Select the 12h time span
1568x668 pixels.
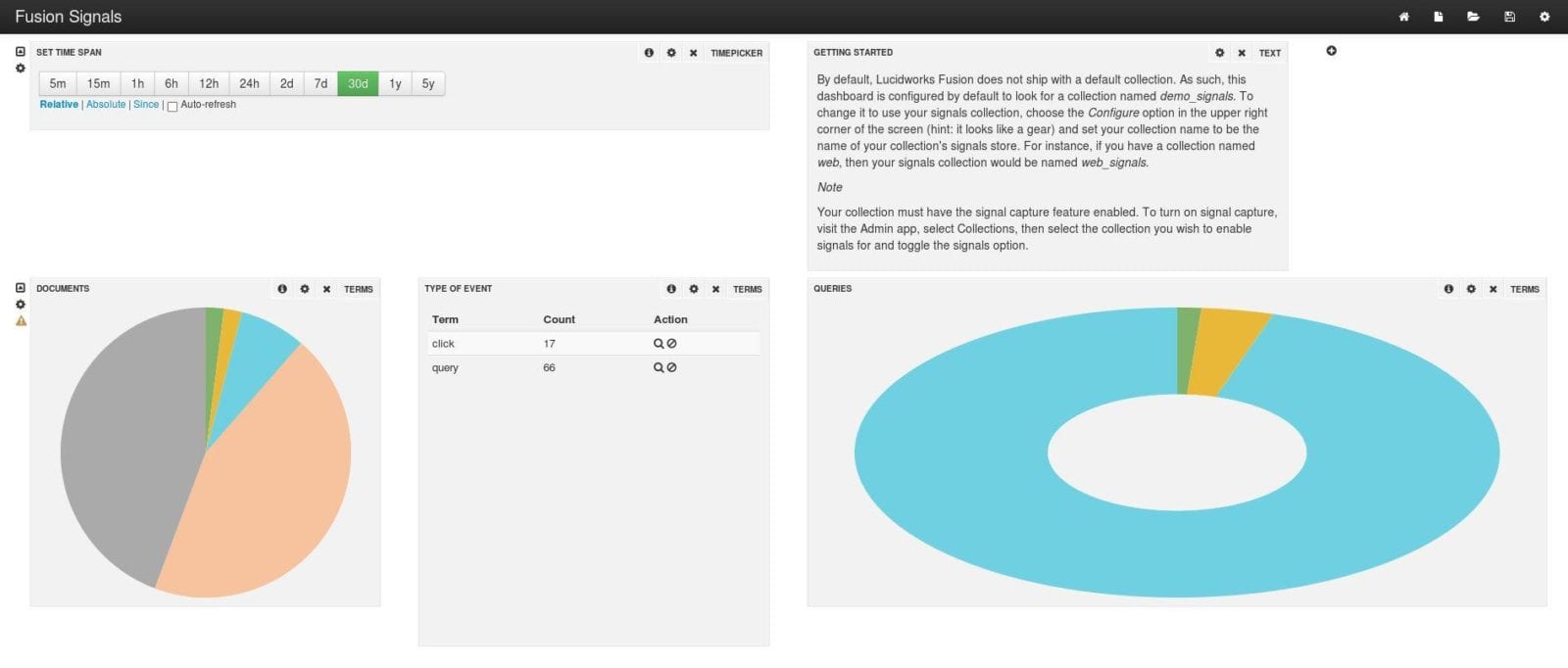pyautogui.click(x=209, y=83)
